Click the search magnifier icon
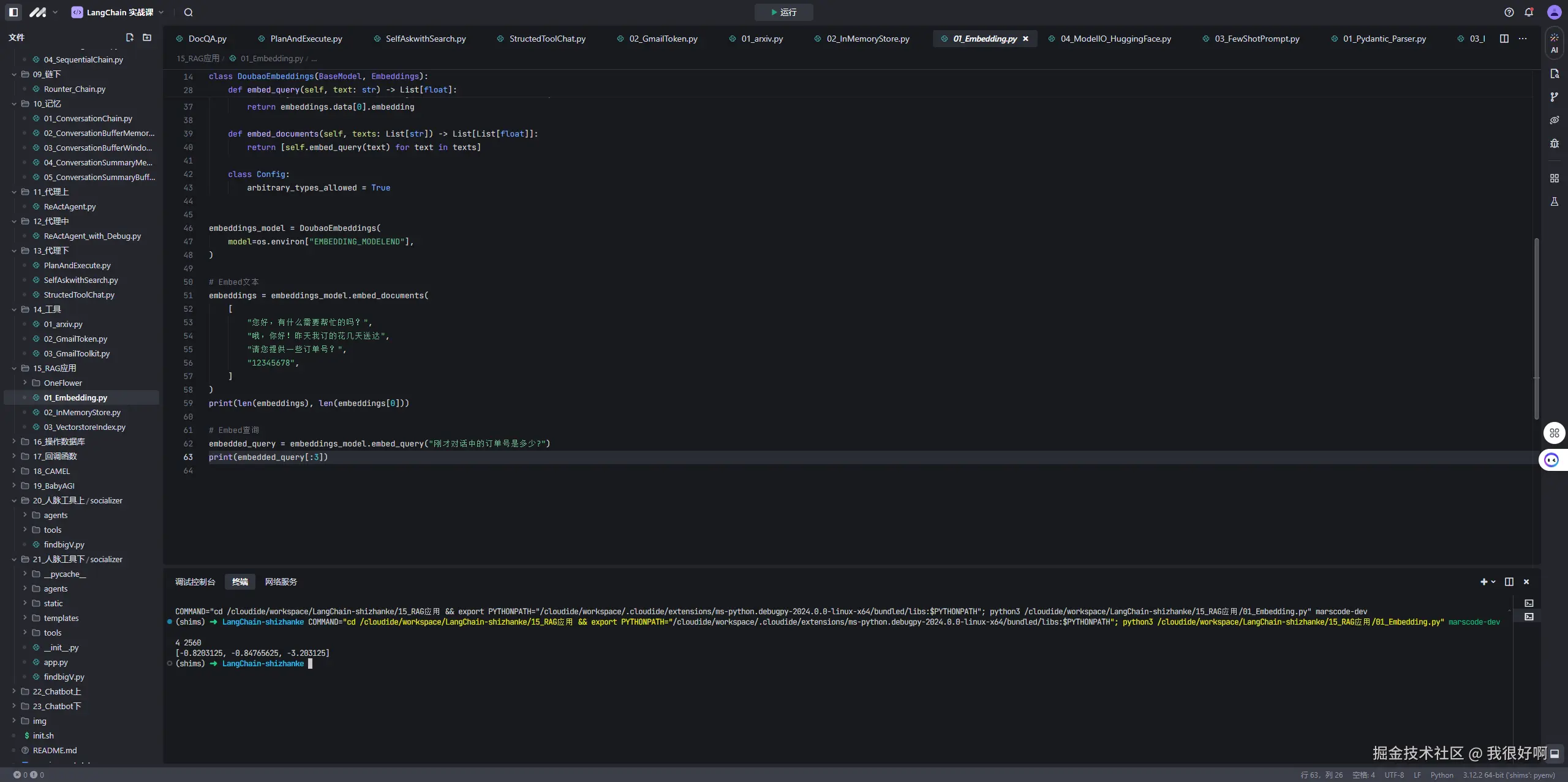1568x782 pixels. (188, 12)
